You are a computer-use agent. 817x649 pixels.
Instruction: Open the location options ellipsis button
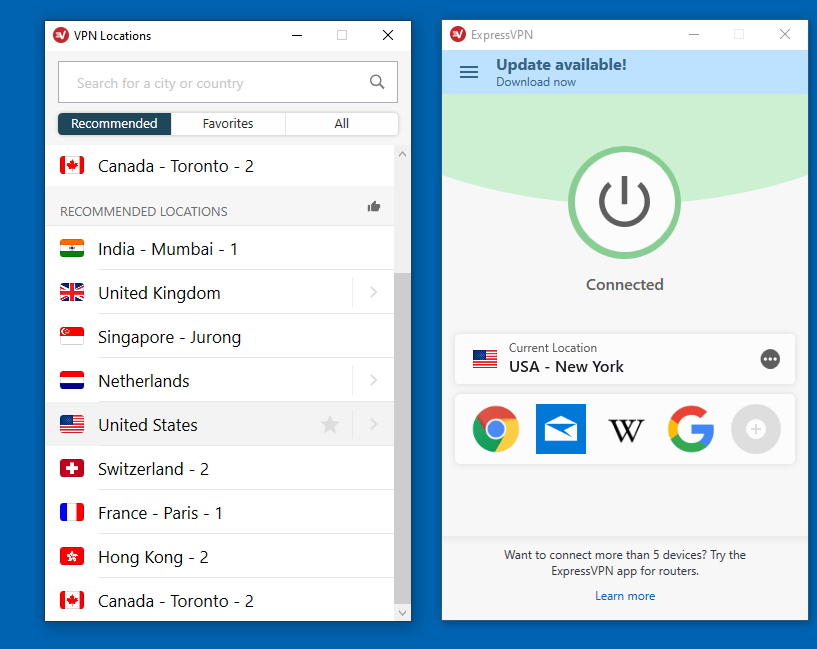(x=770, y=359)
